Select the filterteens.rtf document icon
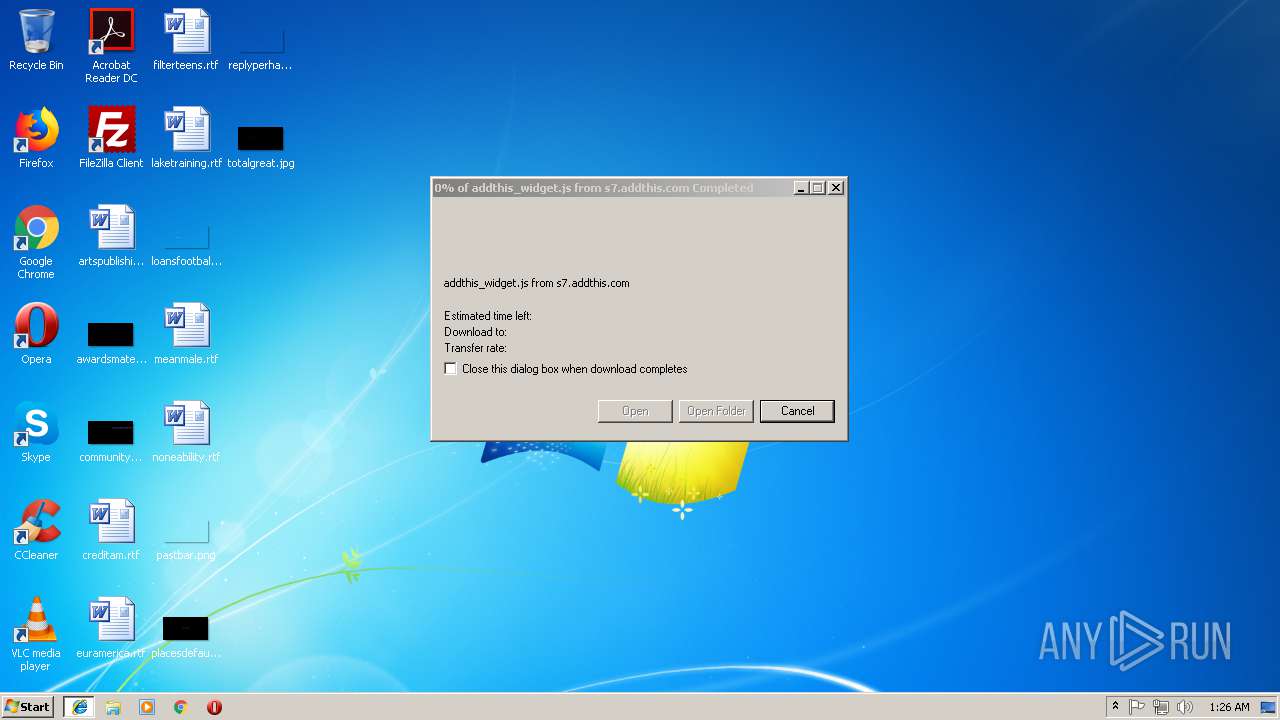 click(x=186, y=40)
